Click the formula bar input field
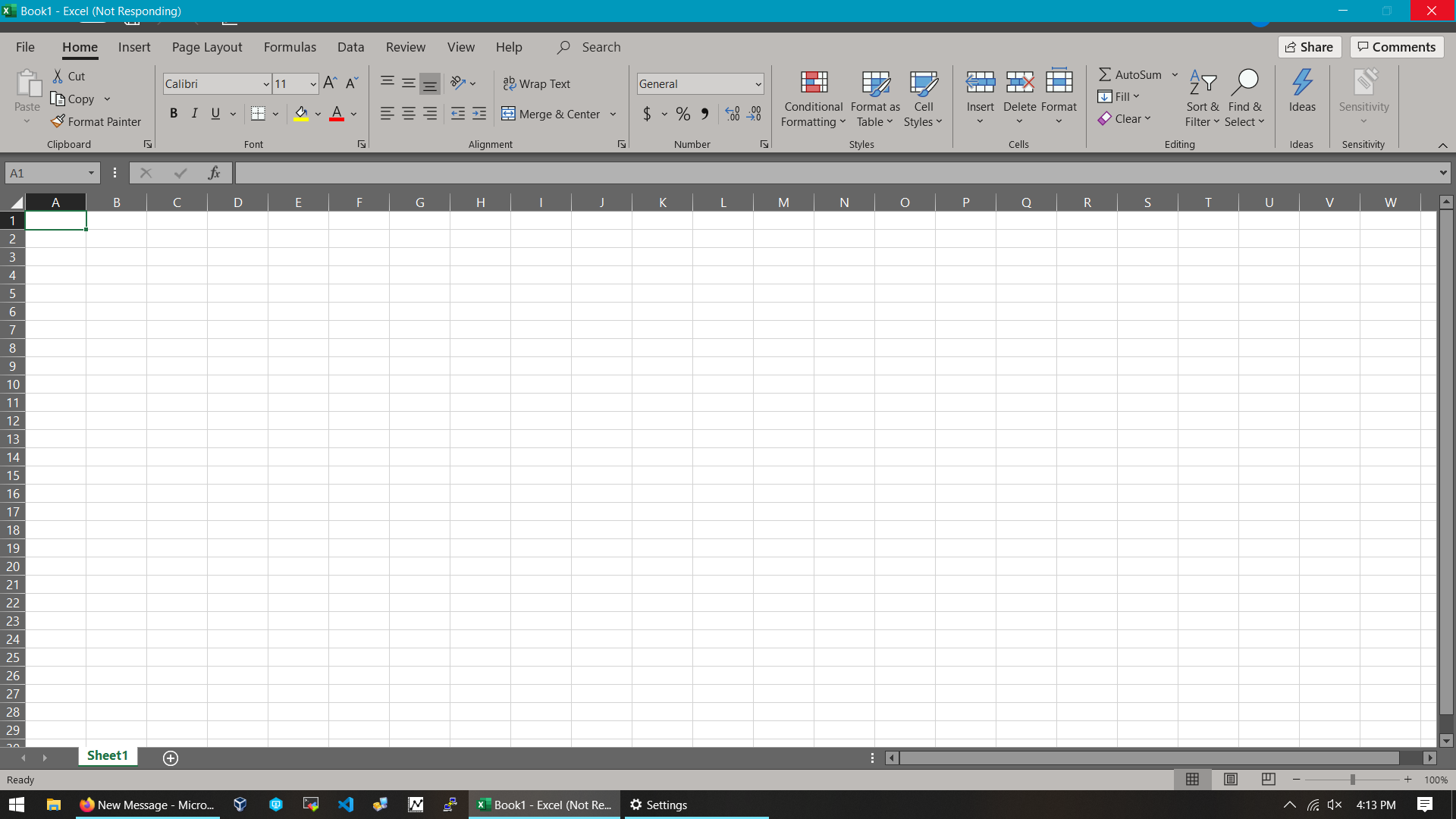This screenshot has width=1456, height=819. coord(834,172)
